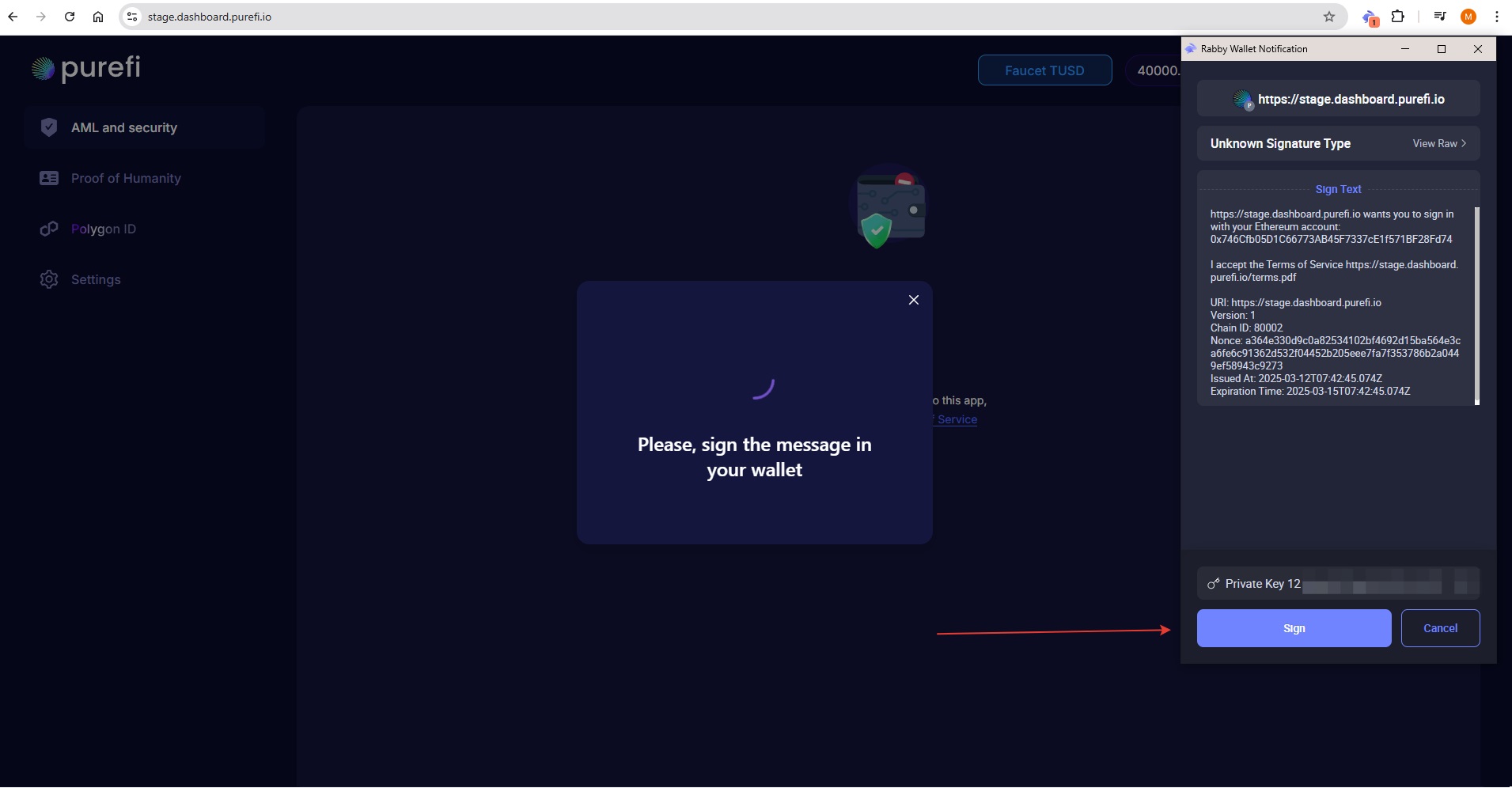Viewport: 1512px width, 788px height.
Task: Bookmark page with star icon
Action: tap(1328, 17)
